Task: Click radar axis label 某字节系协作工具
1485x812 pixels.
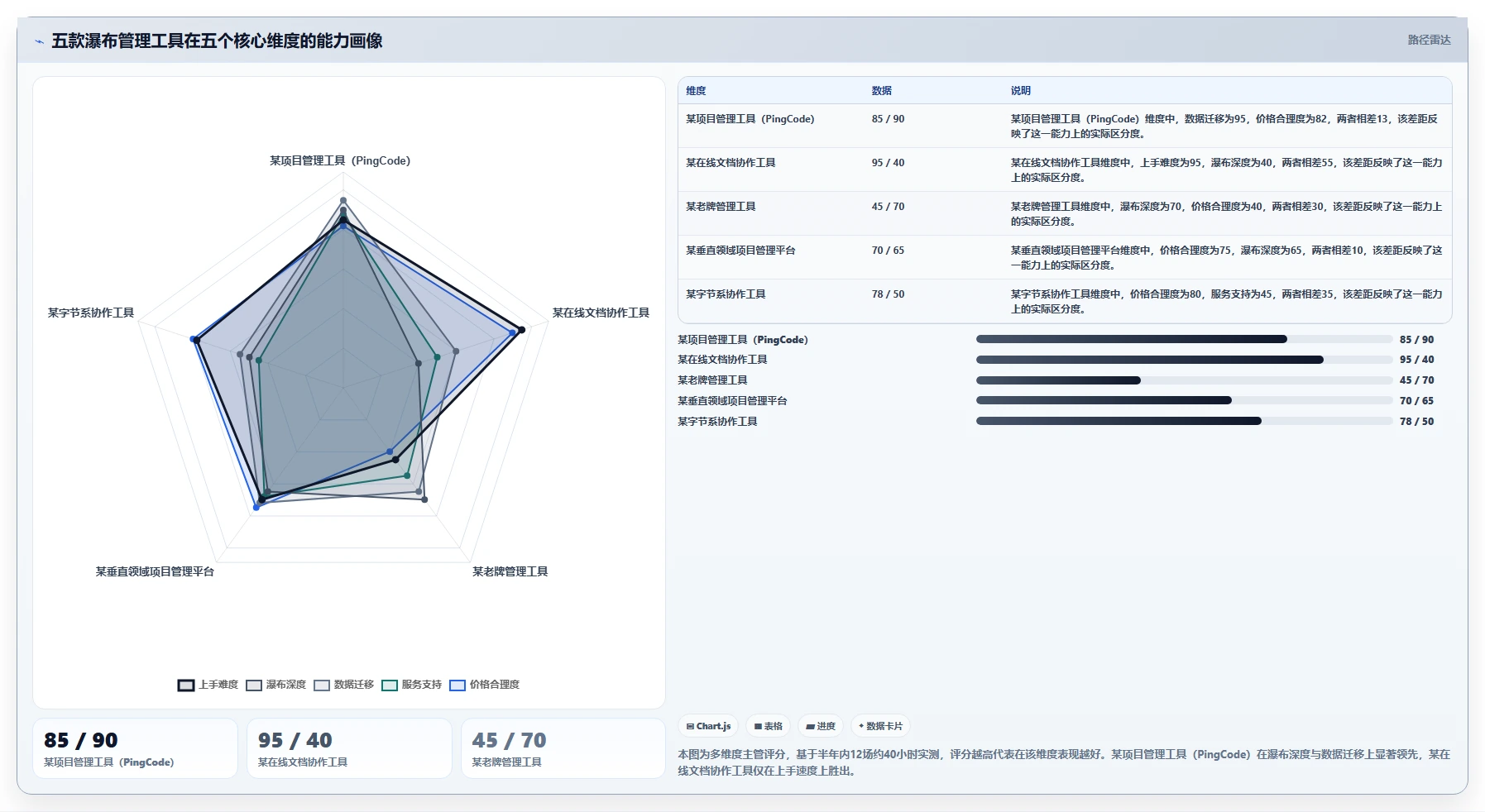Action: 91,313
